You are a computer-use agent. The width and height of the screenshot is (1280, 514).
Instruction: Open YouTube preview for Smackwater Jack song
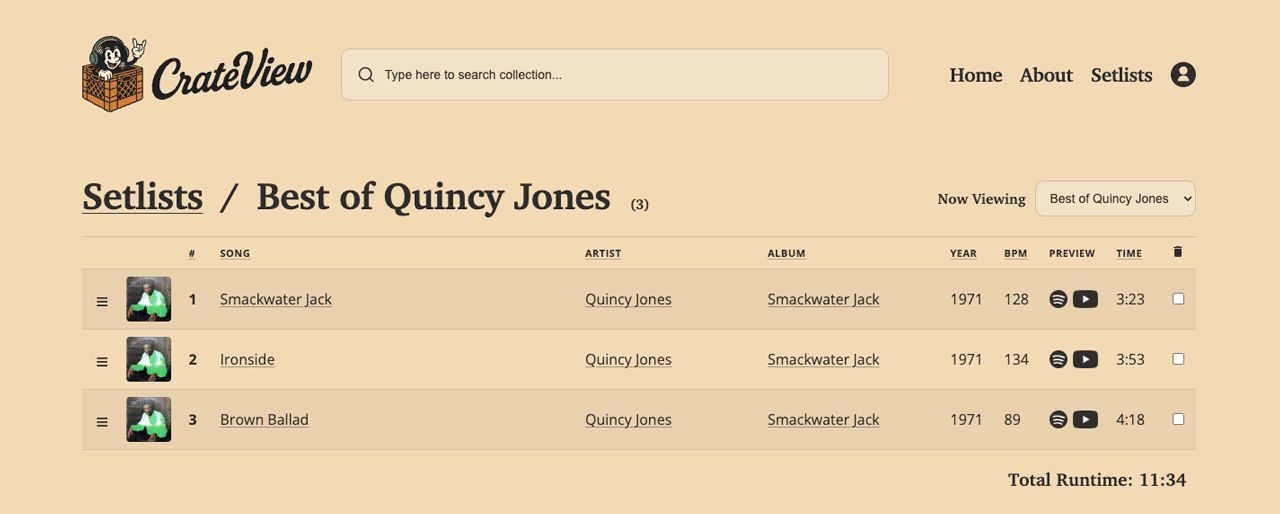(1085, 299)
